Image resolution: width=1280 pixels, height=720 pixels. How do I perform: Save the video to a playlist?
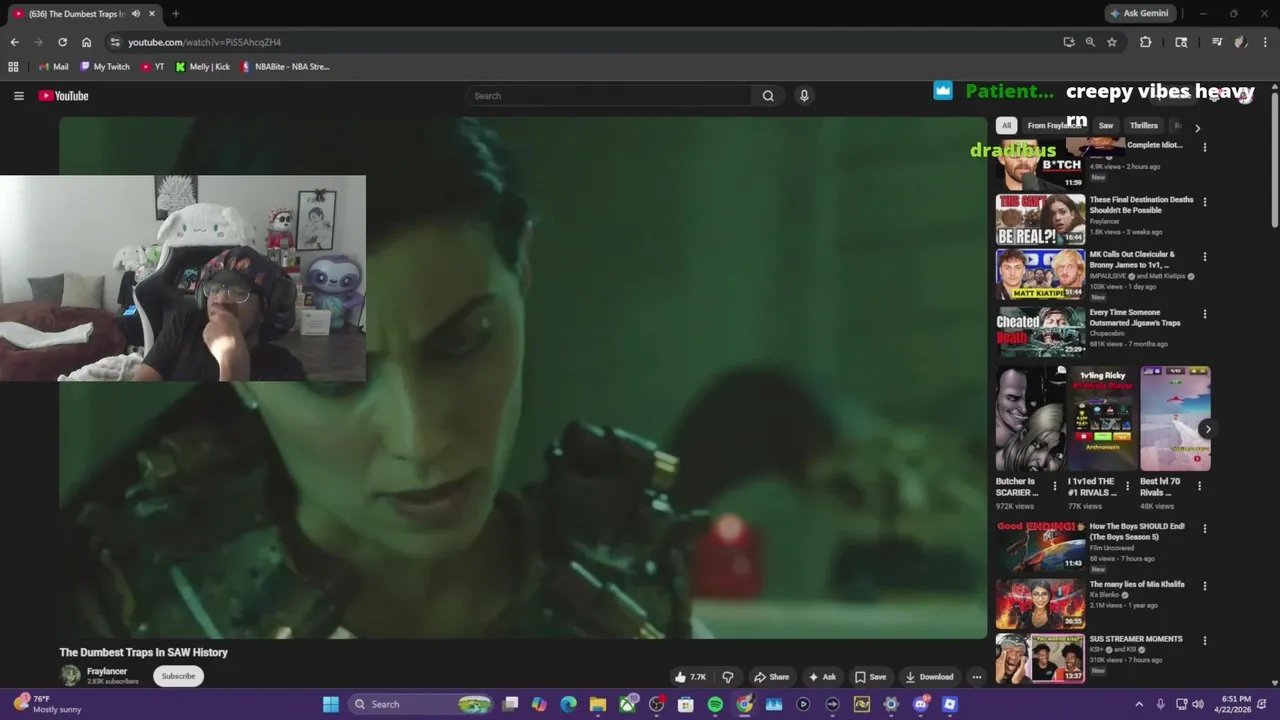point(870,677)
